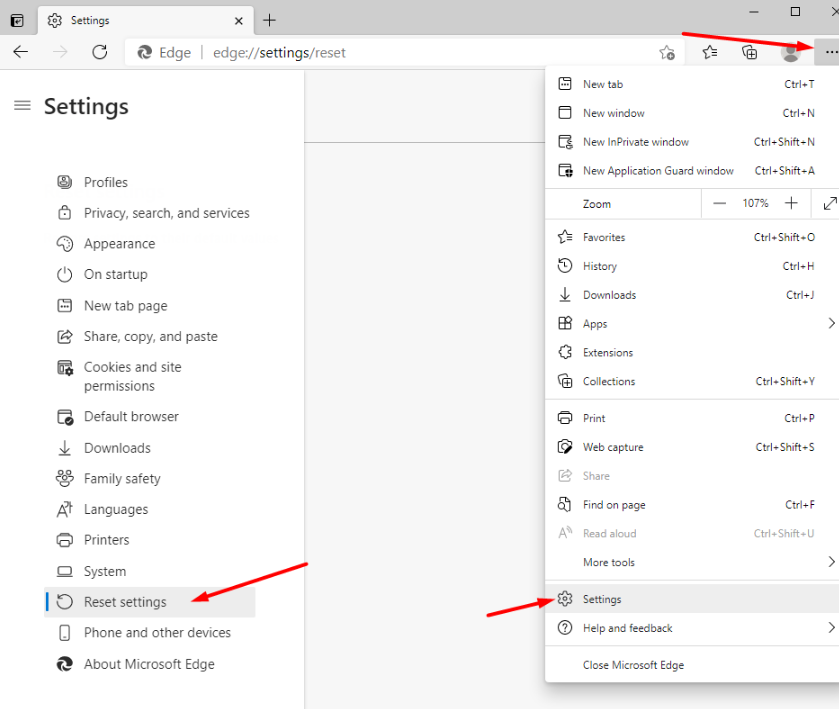The image size is (839, 709).
Task: Open Extensions from menu
Action: pos(691,353)
